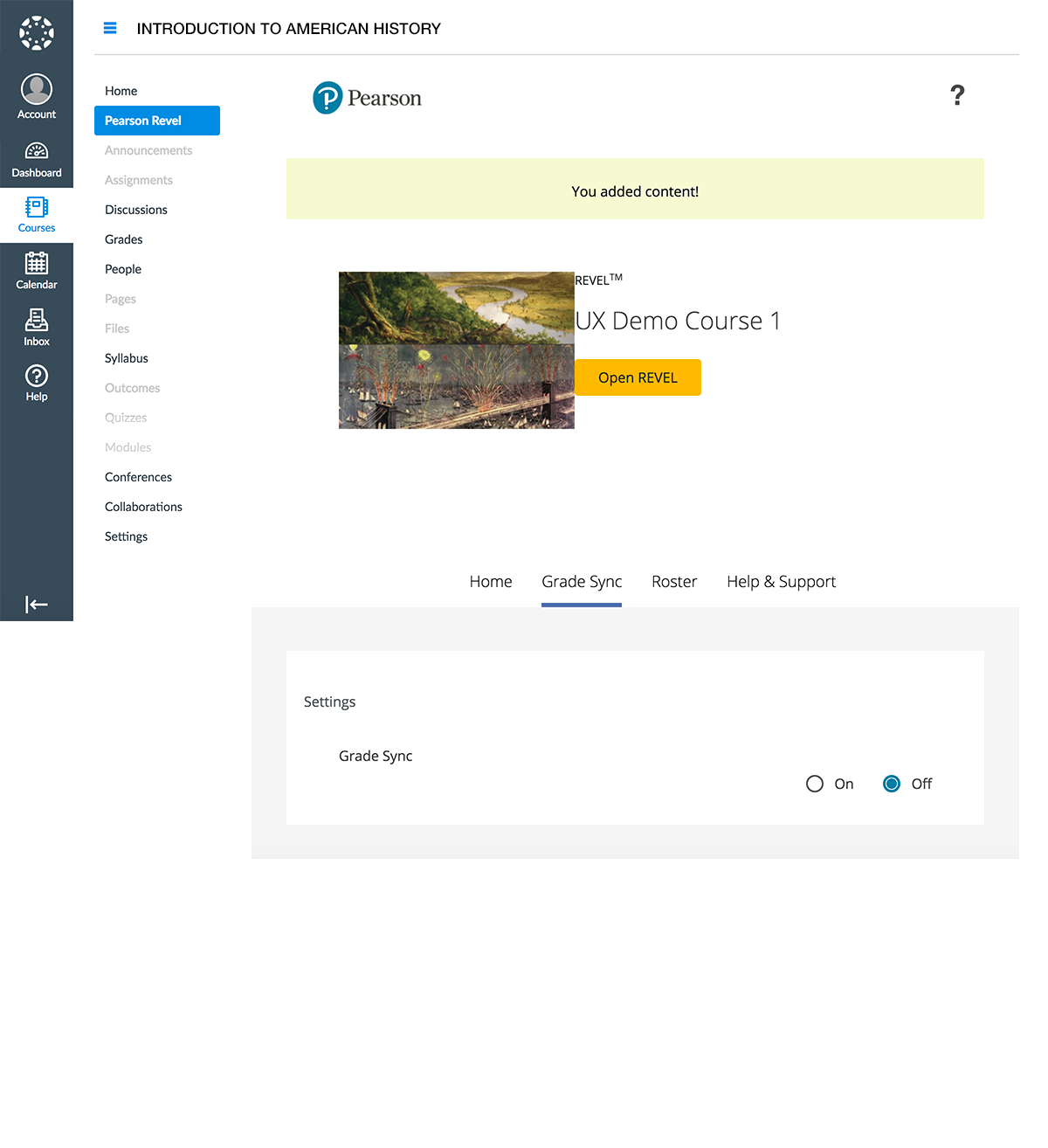The width and height of the screenshot is (1048, 1148).
Task: Open Grades in course menu
Action: click(124, 239)
